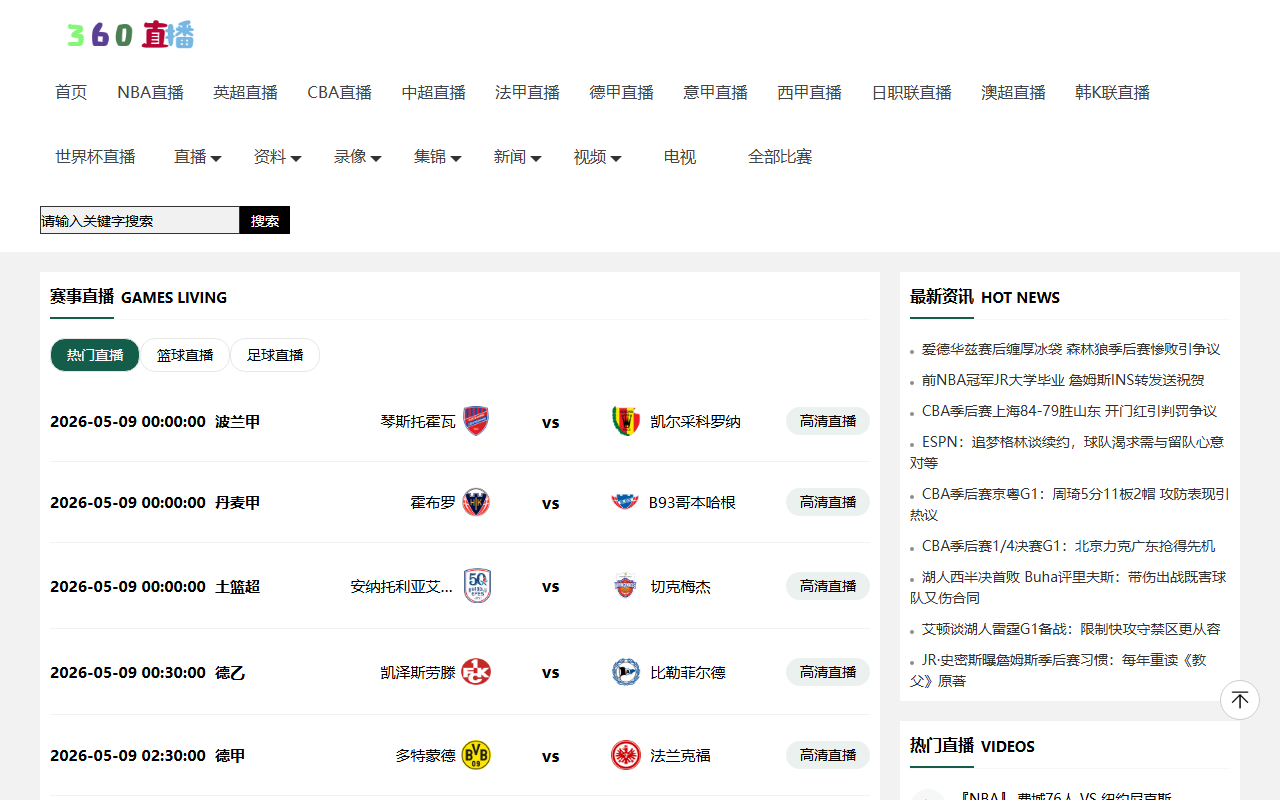This screenshot has width=1280, height=800.
Task: Click the 搜索 search button
Action: pyautogui.click(x=265, y=220)
